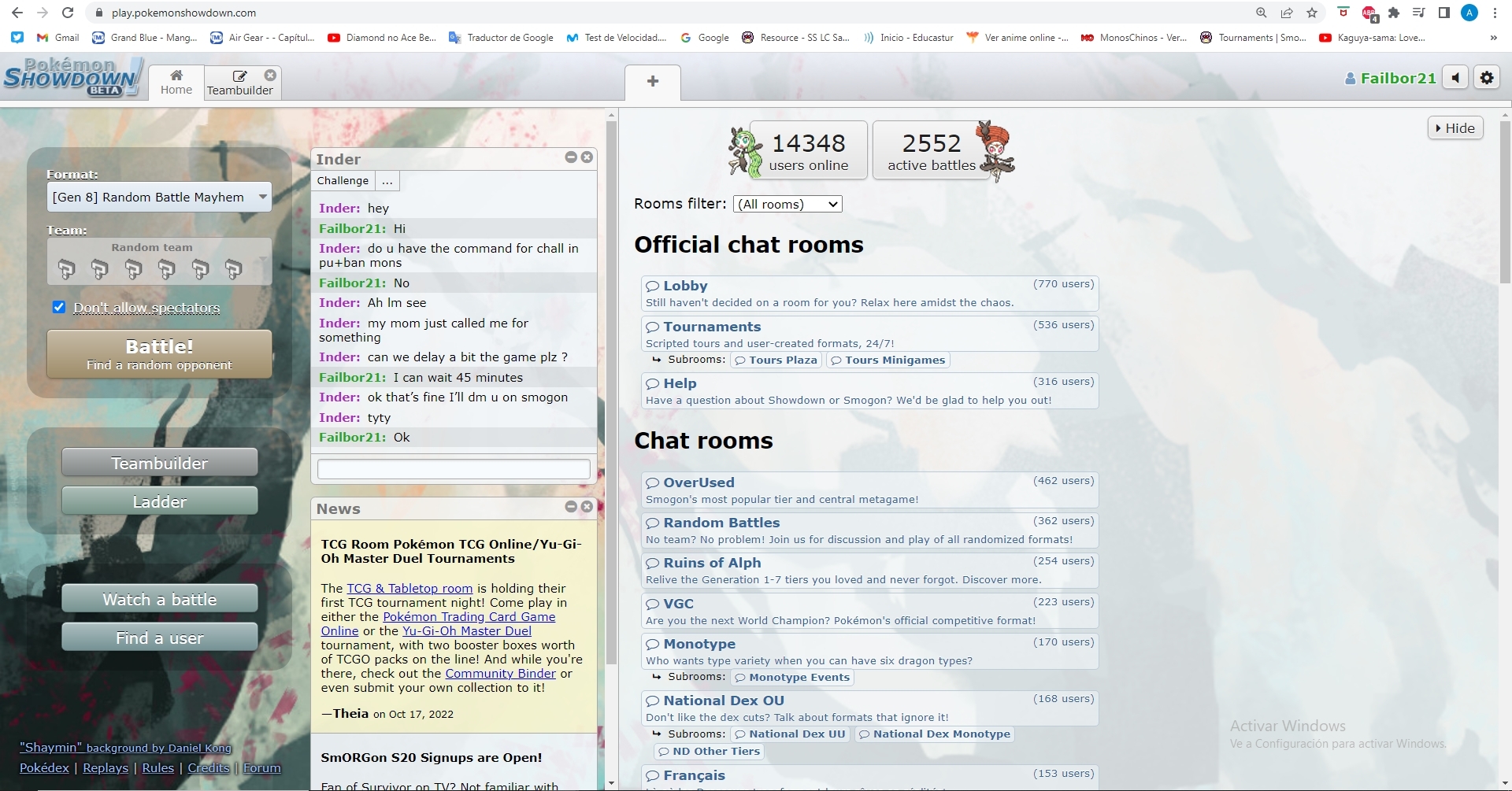Click the browser address bar URL
The width and height of the screenshot is (1512, 791).
pos(183,13)
